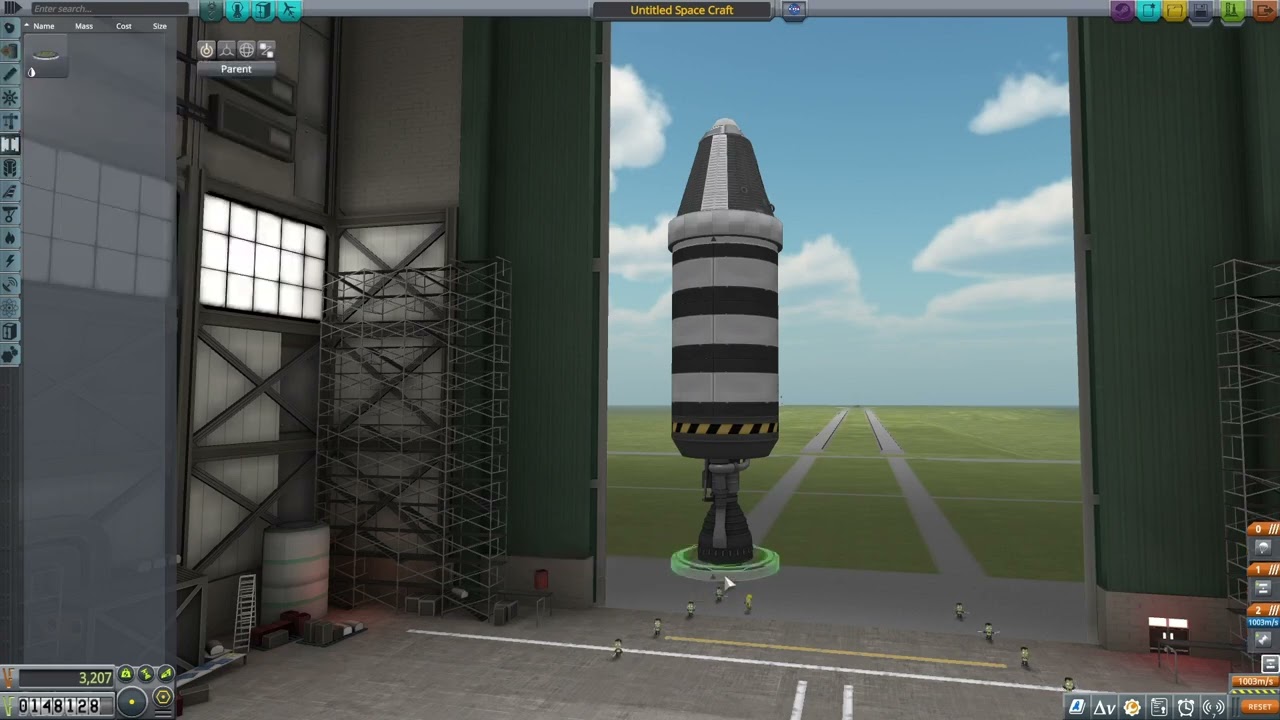Open the Structural parts category

pyautogui.click(x=10, y=121)
